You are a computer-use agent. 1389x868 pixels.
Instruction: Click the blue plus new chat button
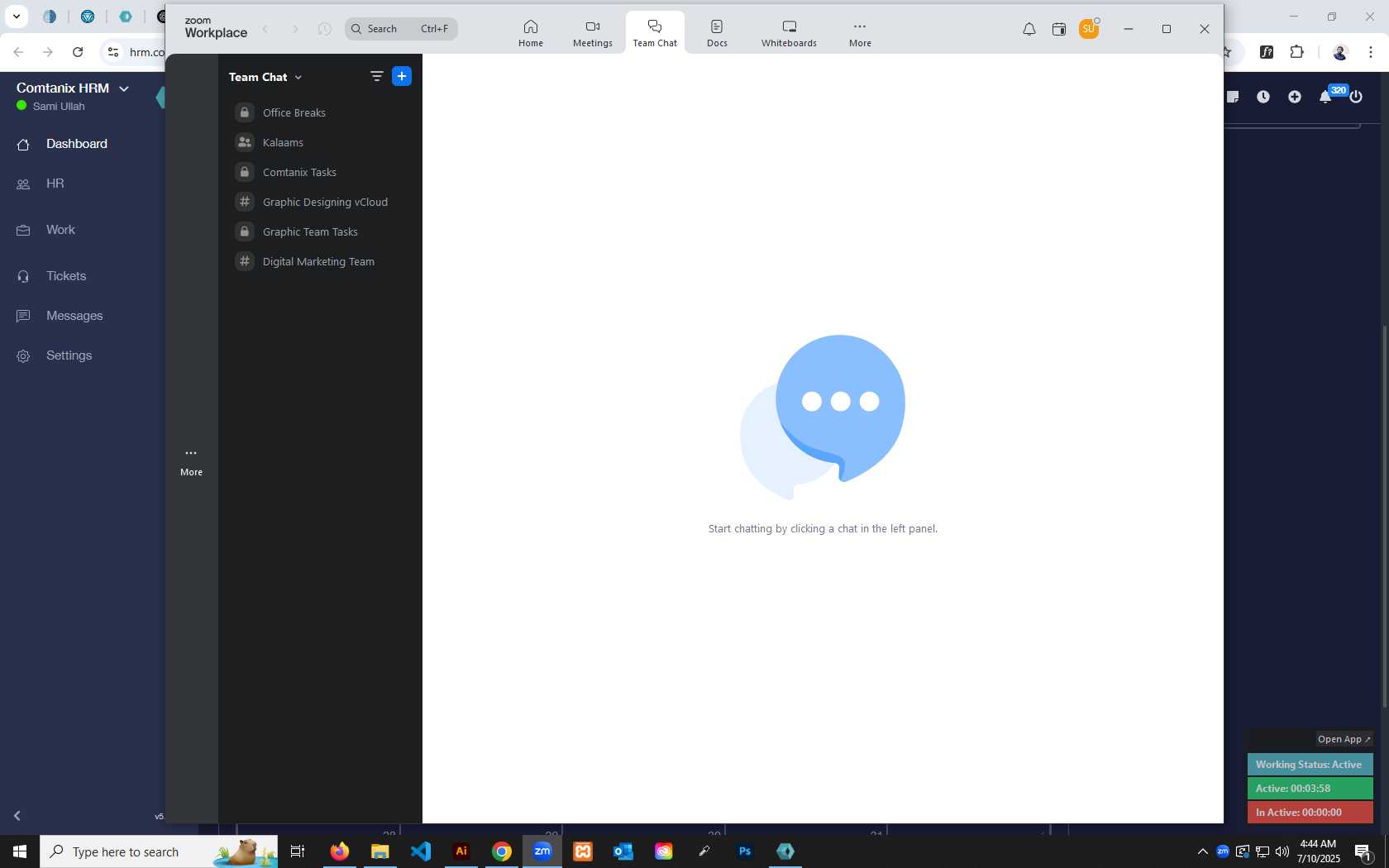tap(402, 76)
